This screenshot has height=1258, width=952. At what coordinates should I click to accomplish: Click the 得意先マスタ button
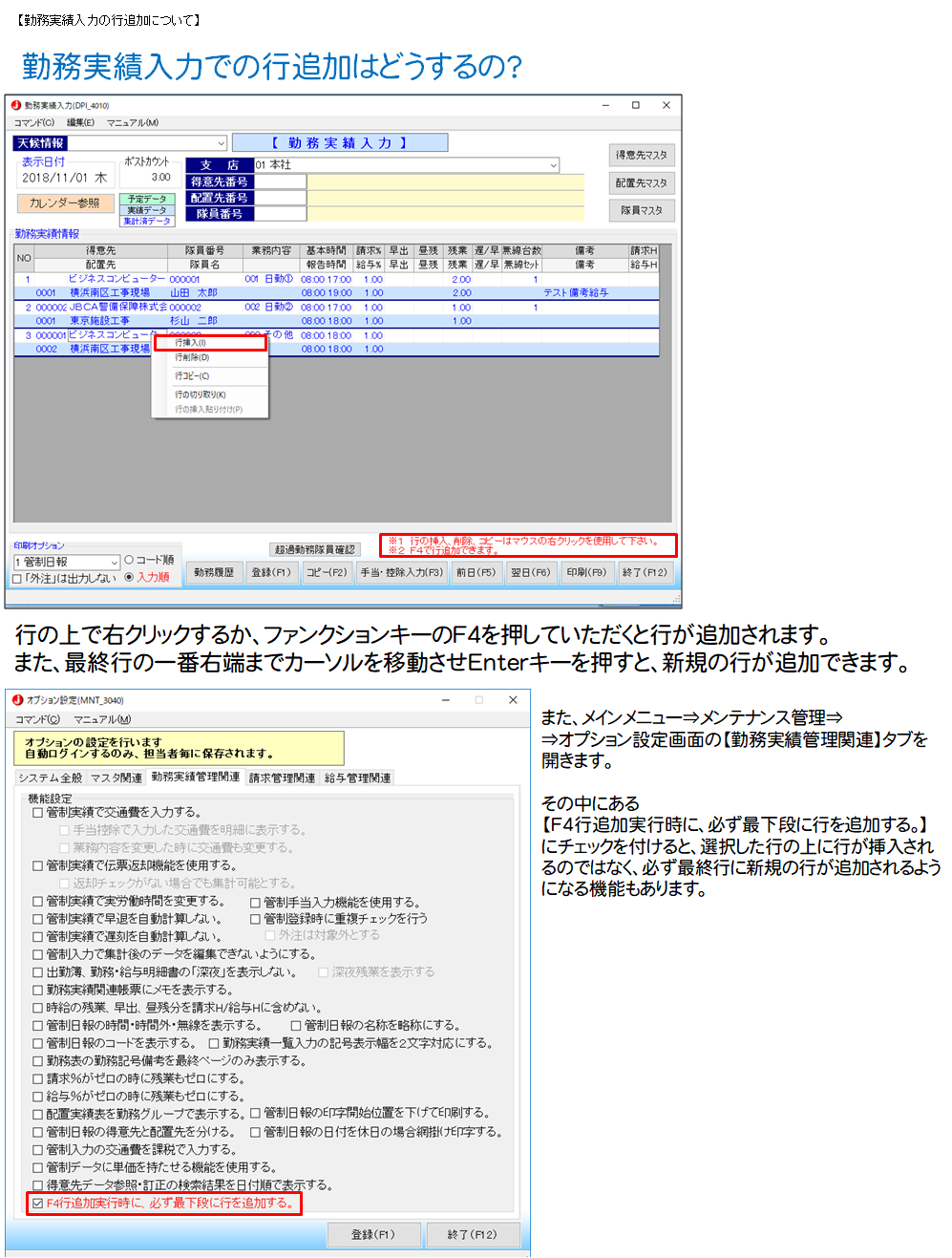pyautogui.click(x=641, y=156)
